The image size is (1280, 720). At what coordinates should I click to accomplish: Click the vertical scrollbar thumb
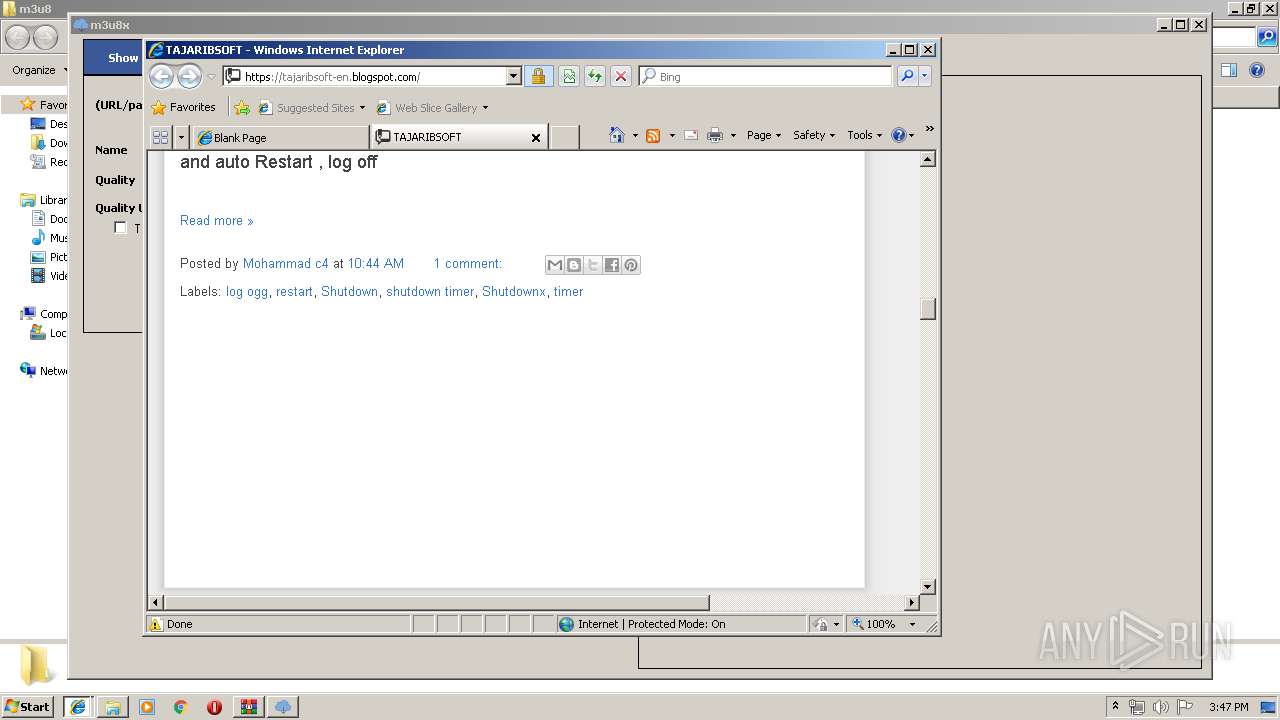click(928, 309)
